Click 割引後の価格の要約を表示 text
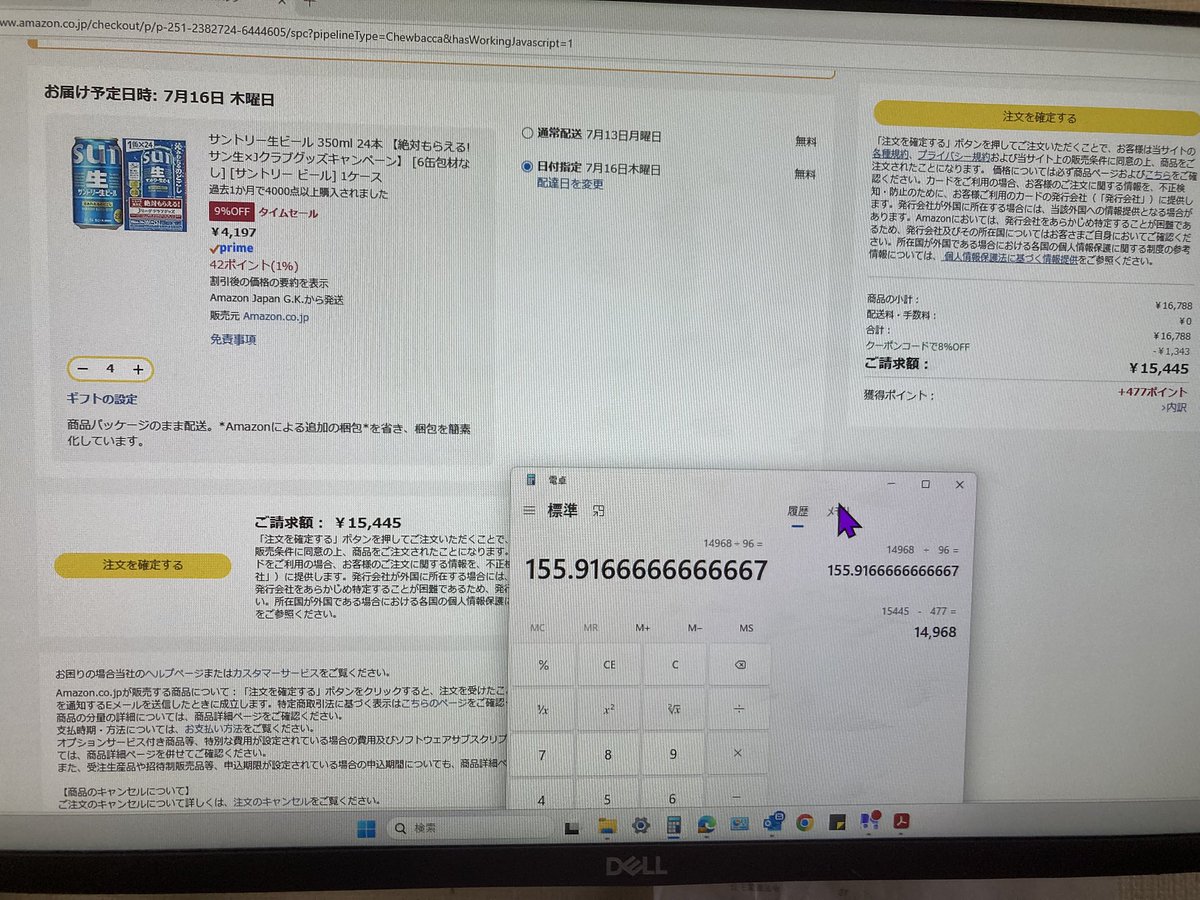Image resolution: width=1200 pixels, height=900 pixels. pyautogui.click(x=269, y=282)
